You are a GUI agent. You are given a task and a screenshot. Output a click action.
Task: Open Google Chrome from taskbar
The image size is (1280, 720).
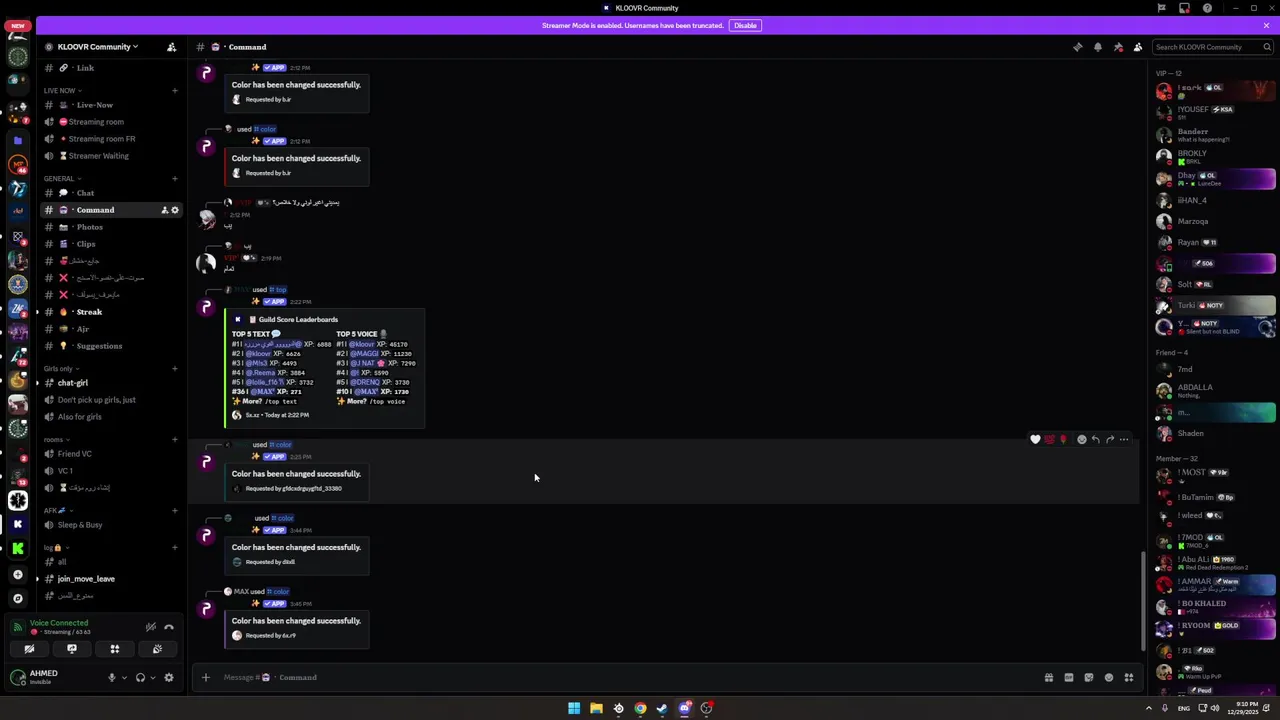[x=640, y=708]
